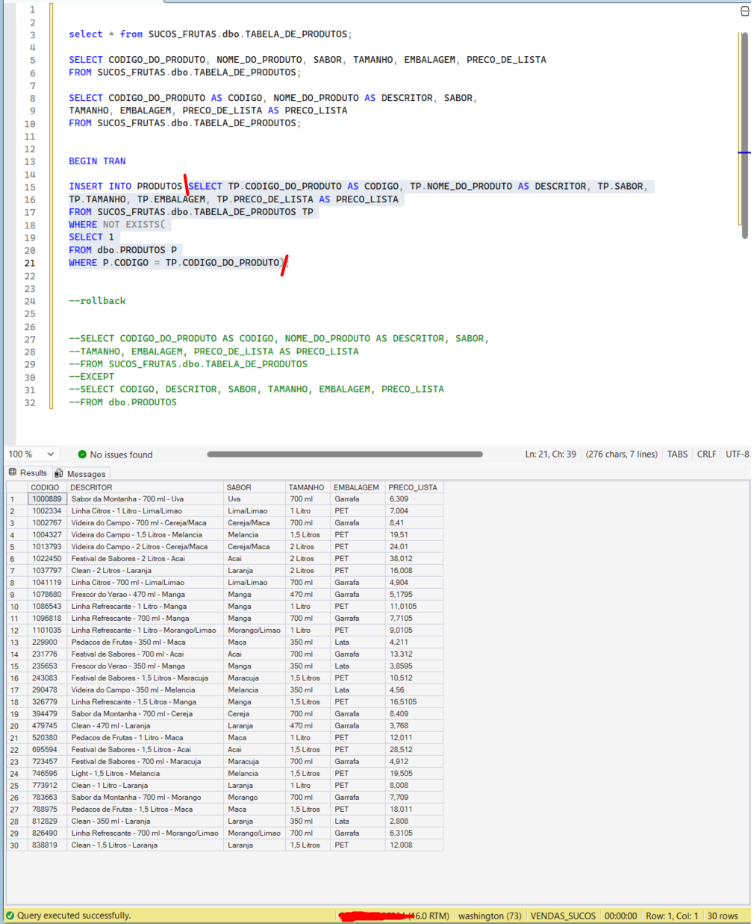Click SABOR cell Maracuja in row 16

(254, 678)
